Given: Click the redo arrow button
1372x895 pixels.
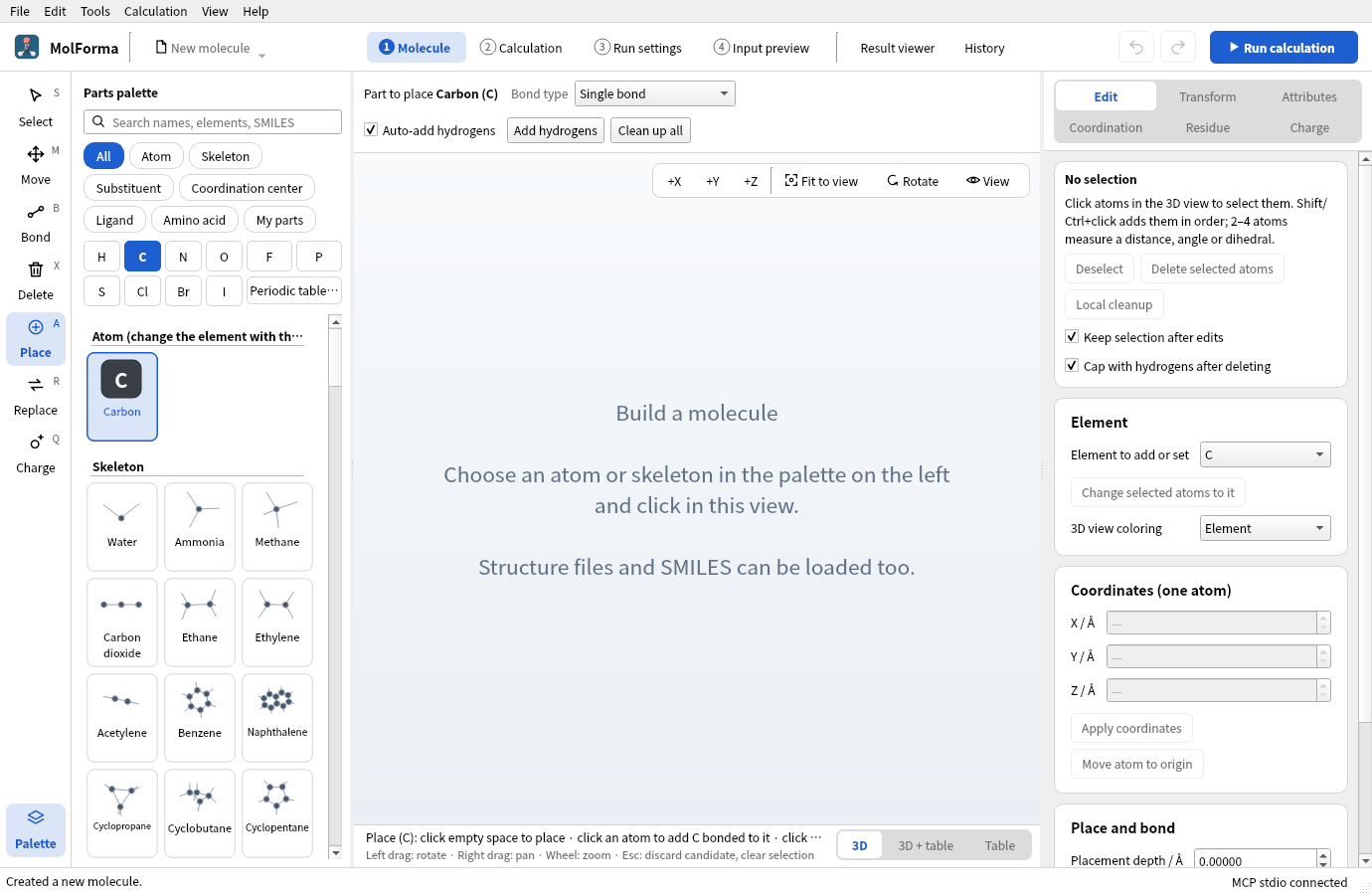Looking at the screenshot, I should coord(1178,48).
